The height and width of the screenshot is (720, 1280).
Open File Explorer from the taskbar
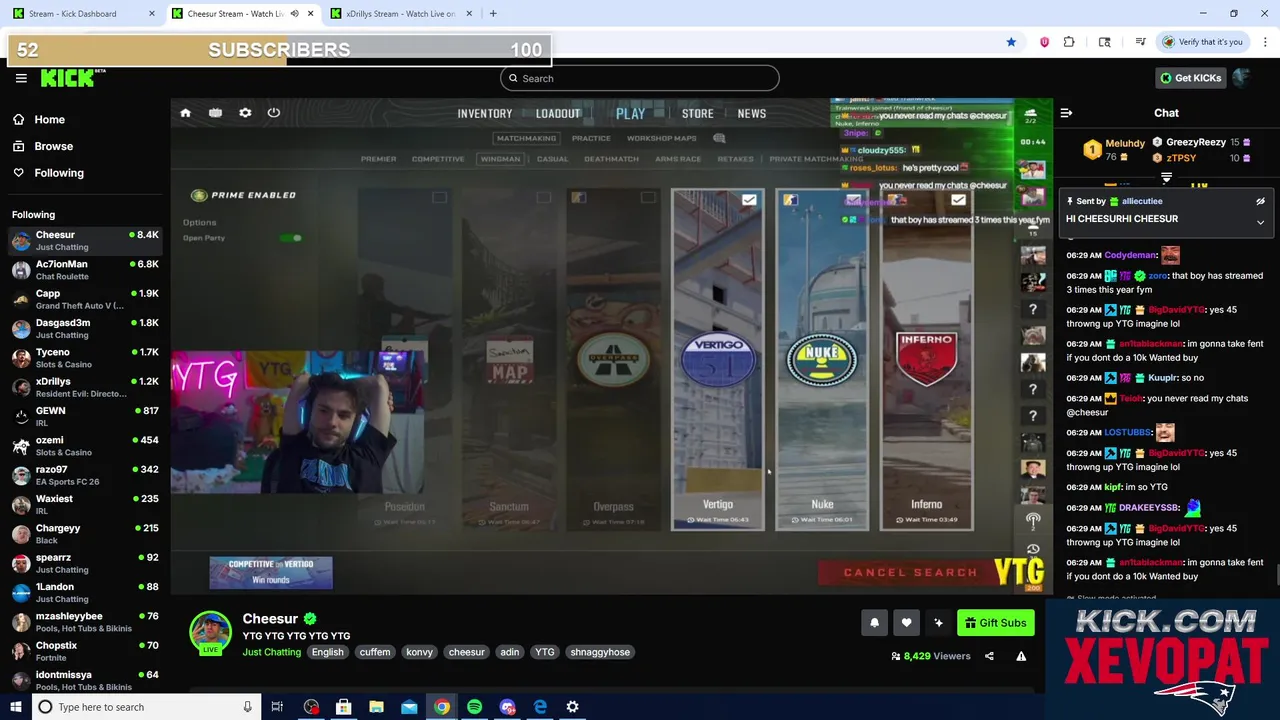[x=376, y=707]
